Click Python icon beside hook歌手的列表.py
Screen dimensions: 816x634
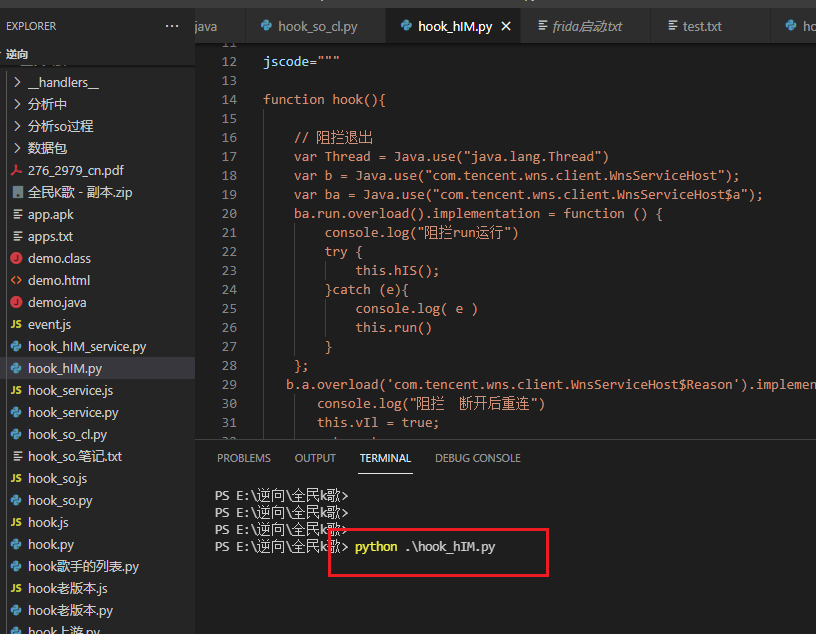pyautogui.click(x=17, y=566)
